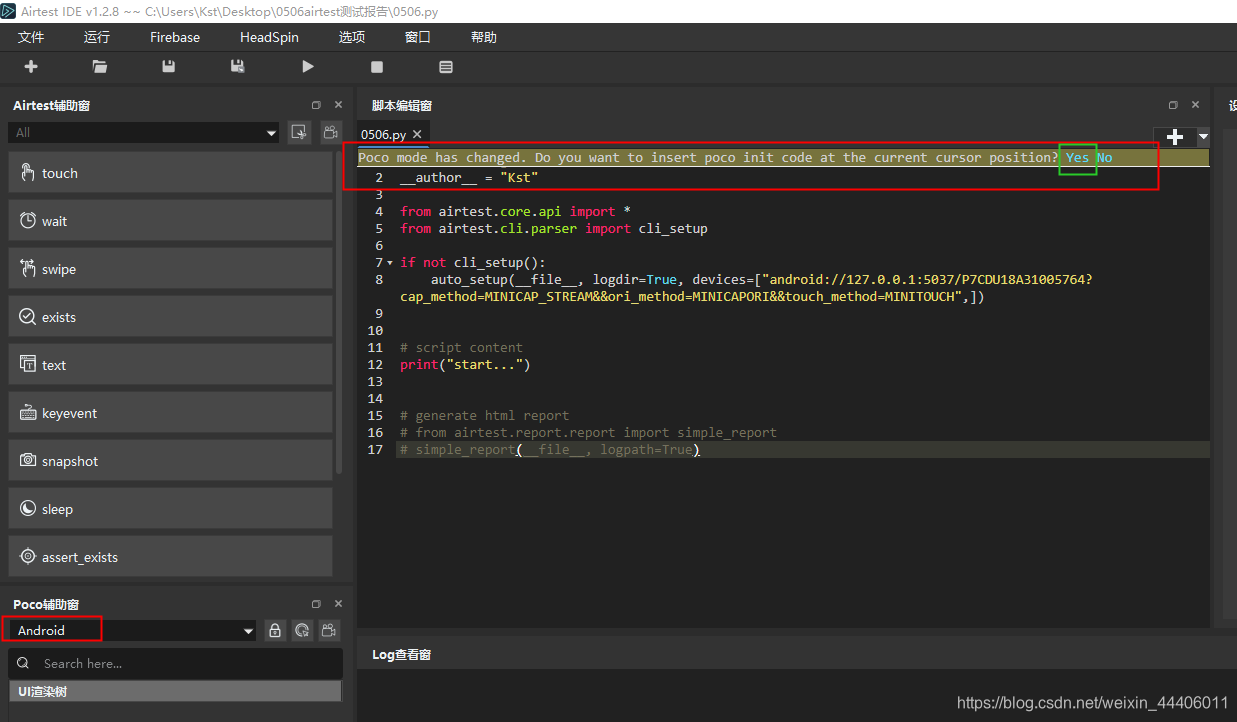Open the dropdown arrow beside the editor plus button
This screenshot has height=722, width=1237.
1203,137
